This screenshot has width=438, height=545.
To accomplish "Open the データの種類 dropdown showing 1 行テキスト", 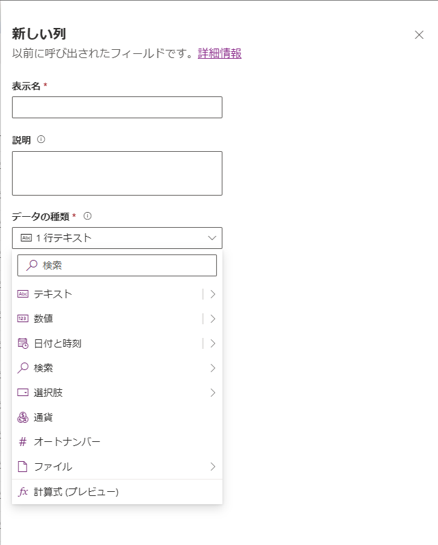I will point(117,238).
